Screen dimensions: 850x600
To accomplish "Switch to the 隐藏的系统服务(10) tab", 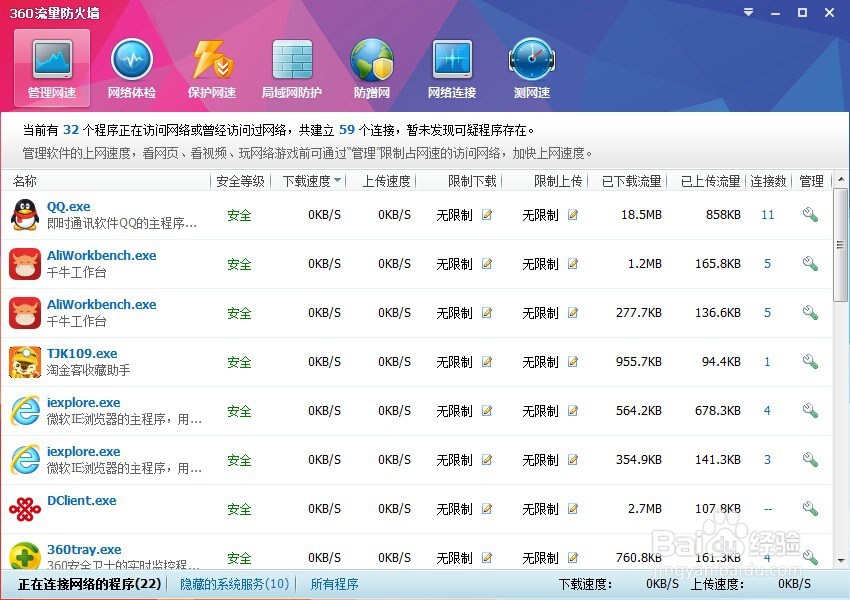I will [x=233, y=583].
